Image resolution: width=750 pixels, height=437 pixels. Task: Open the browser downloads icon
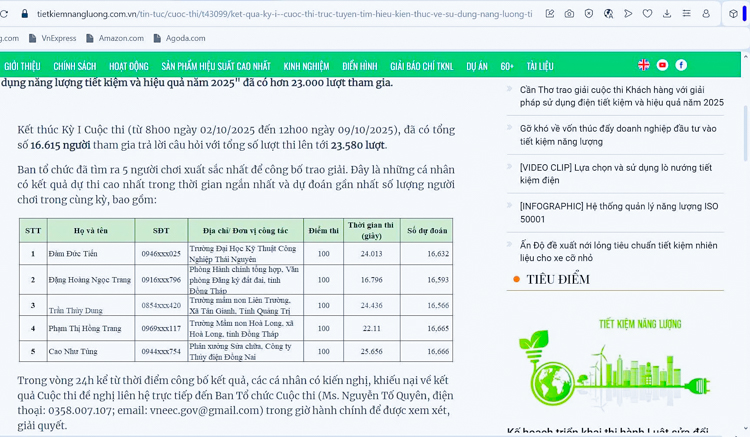[667, 14]
